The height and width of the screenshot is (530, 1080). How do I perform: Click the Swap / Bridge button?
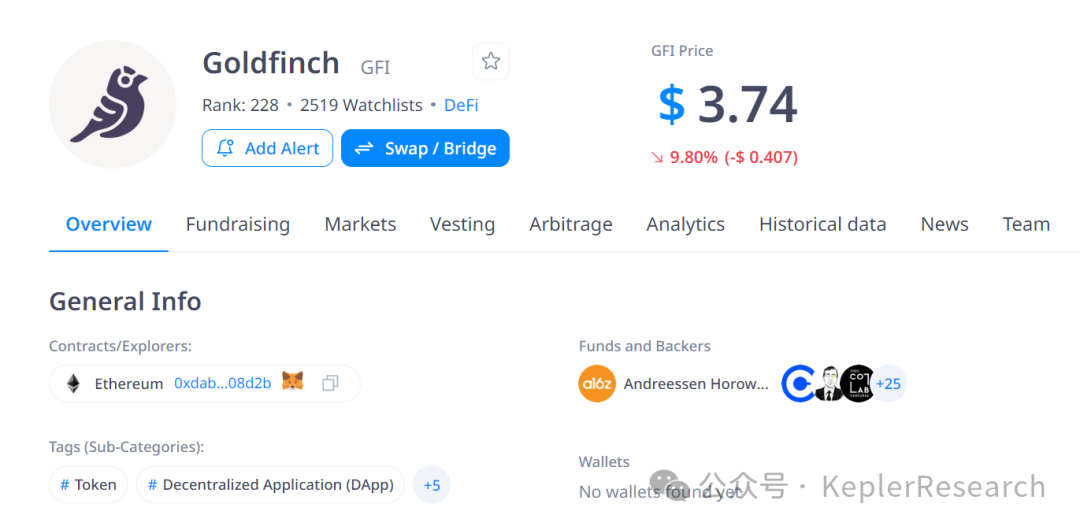[x=425, y=148]
